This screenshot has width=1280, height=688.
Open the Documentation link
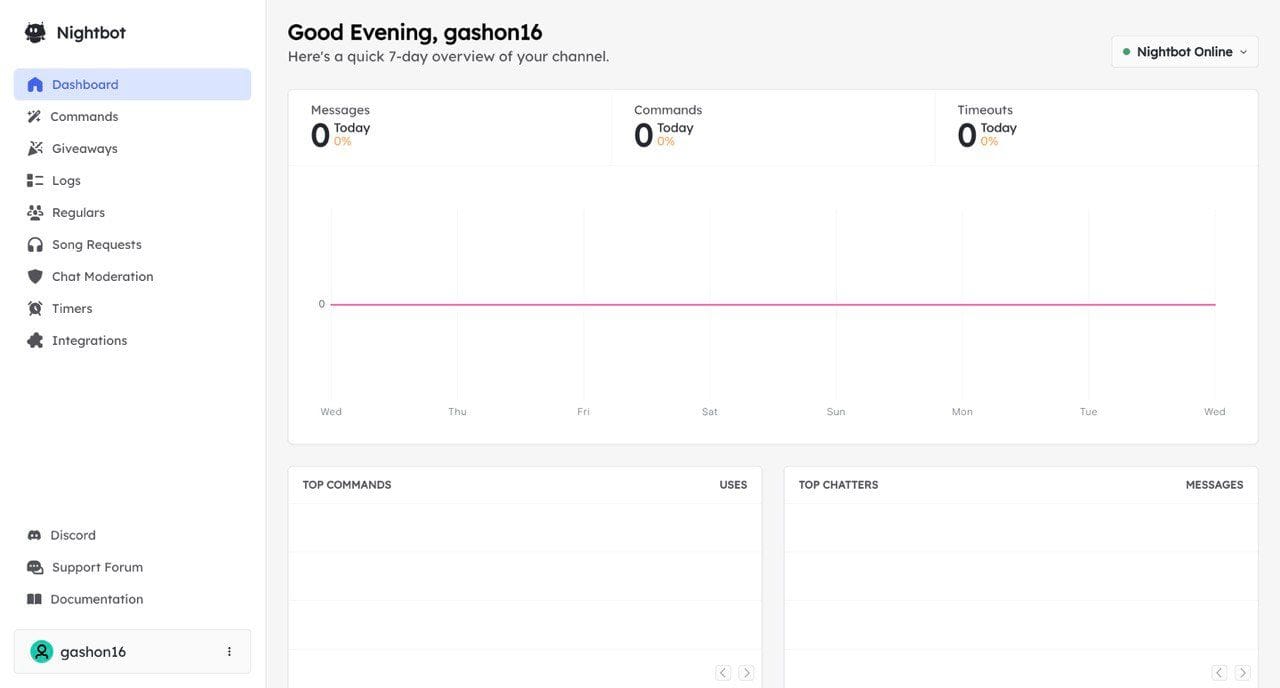point(97,599)
